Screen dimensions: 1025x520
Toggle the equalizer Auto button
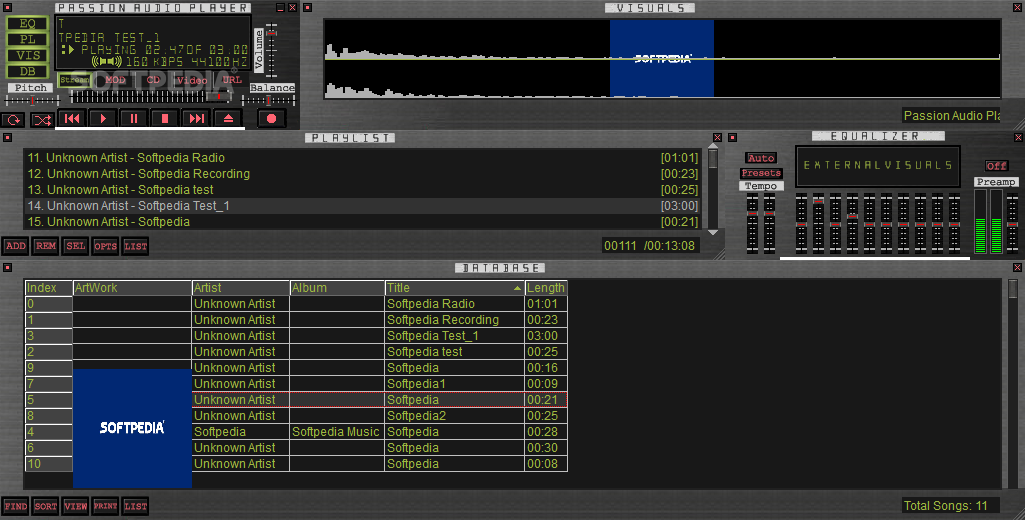tap(761, 158)
